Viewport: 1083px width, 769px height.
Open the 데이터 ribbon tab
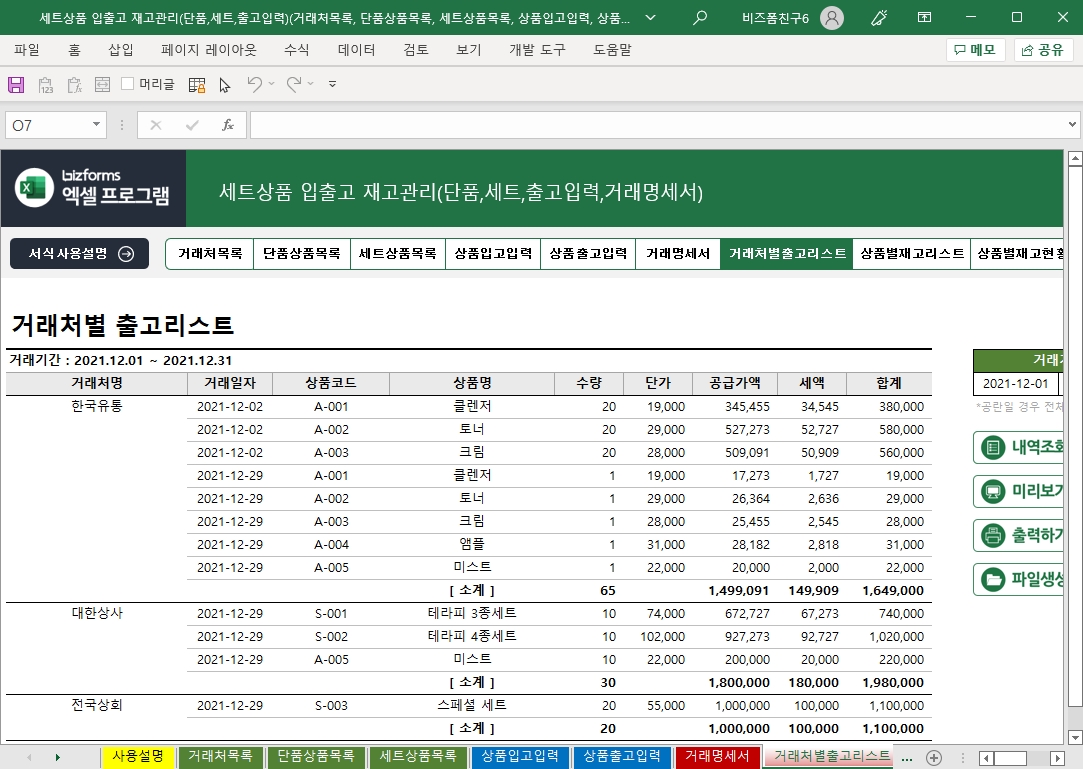[x=356, y=49]
